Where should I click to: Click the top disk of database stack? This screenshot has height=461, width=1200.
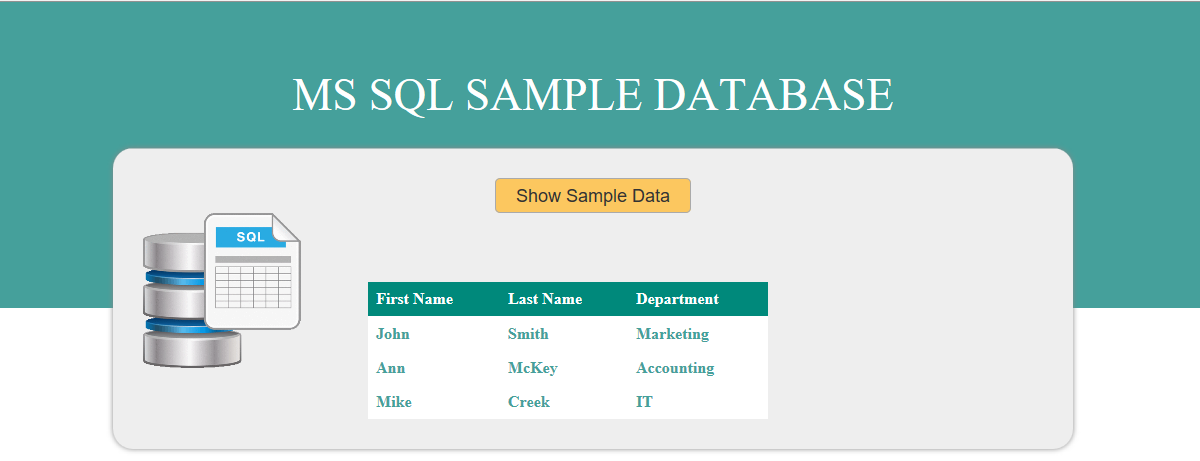(174, 252)
